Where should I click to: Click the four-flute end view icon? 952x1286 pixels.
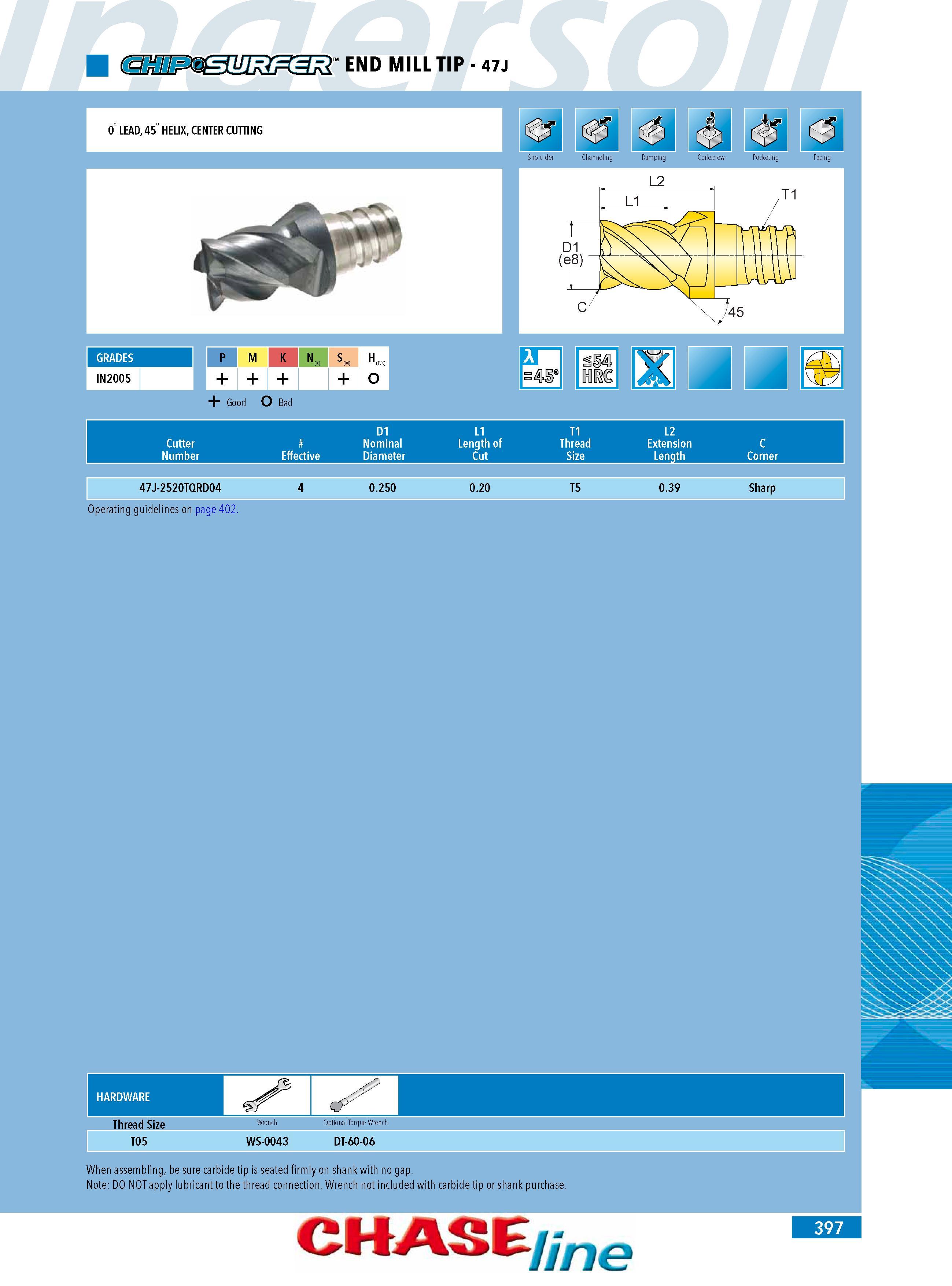pyautogui.click(x=822, y=368)
